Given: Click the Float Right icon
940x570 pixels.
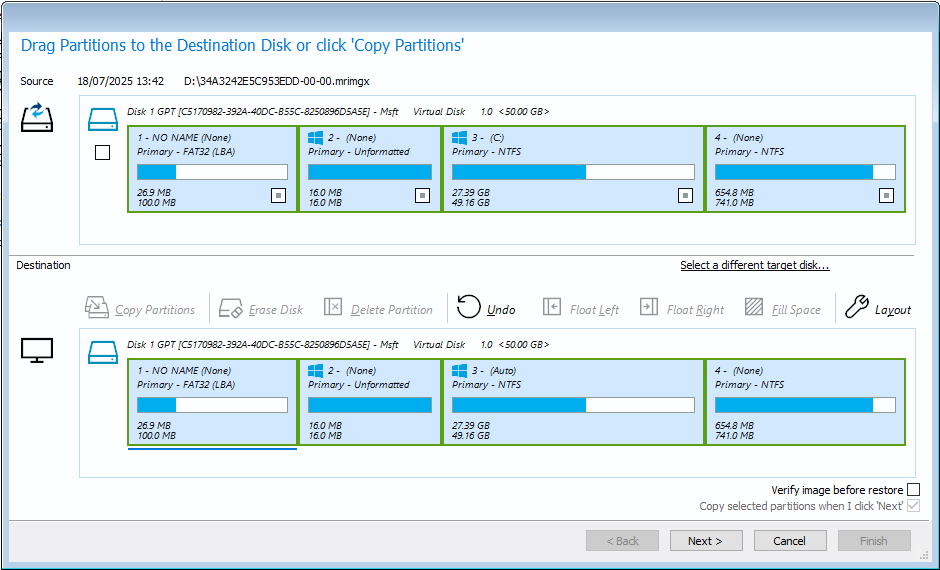Looking at the screenshot, I should pyautogui.click(x=649, y=307).
